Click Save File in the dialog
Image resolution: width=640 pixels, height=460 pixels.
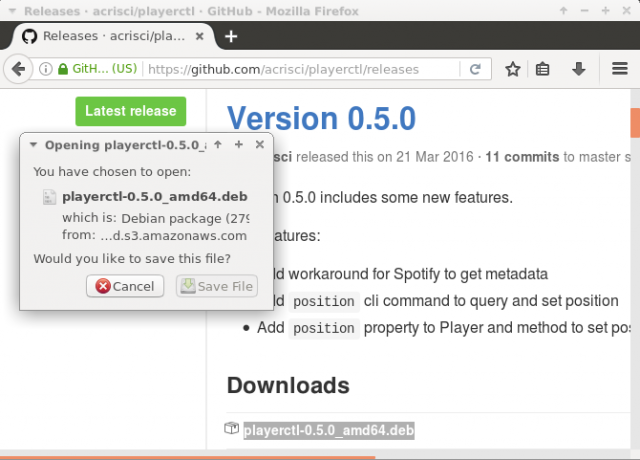click(217, 286)
